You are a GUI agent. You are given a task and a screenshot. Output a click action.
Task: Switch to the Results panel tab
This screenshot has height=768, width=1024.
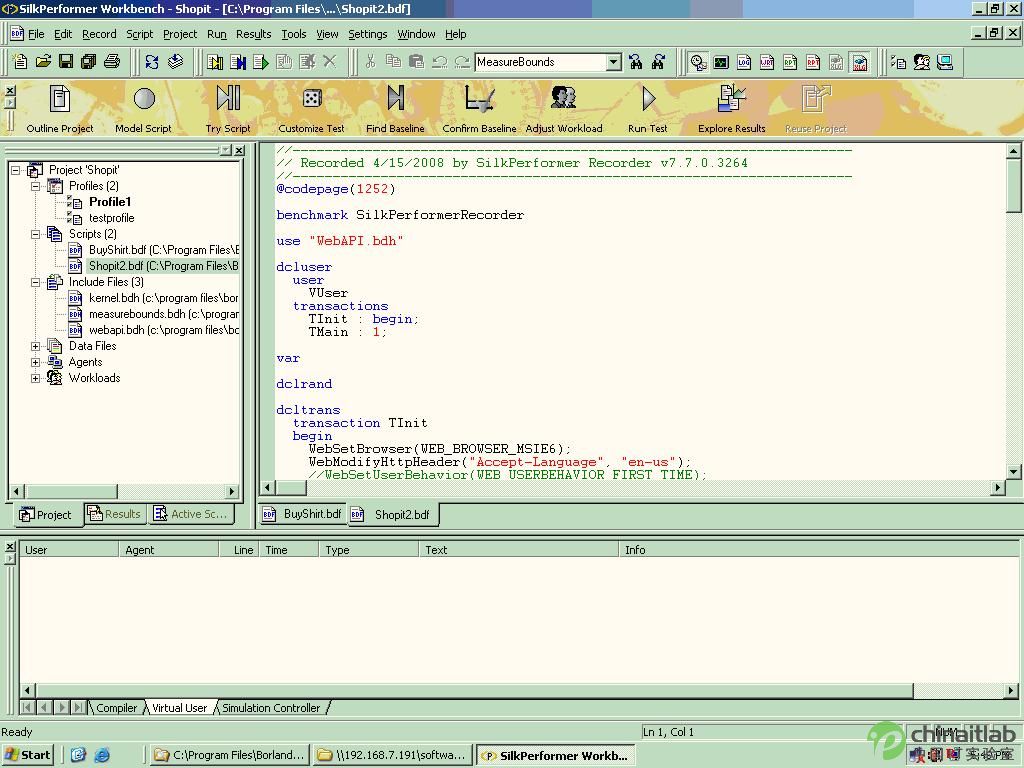(x=114, y=514)
